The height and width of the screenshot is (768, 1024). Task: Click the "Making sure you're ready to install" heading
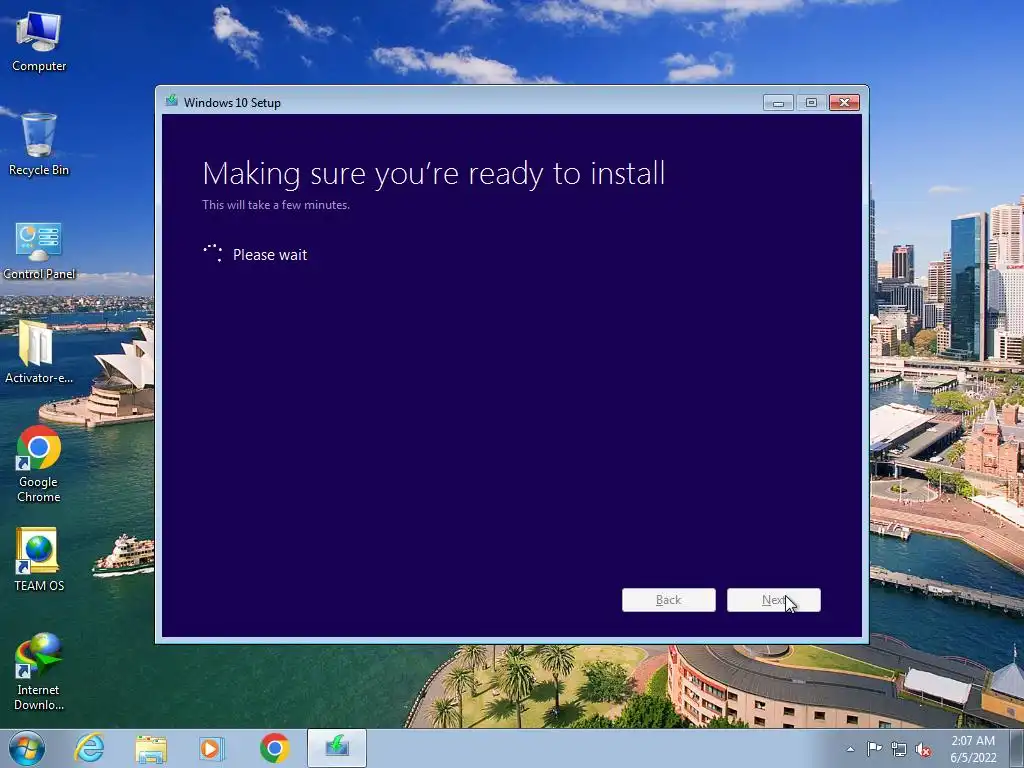click(x=434, y=174)
